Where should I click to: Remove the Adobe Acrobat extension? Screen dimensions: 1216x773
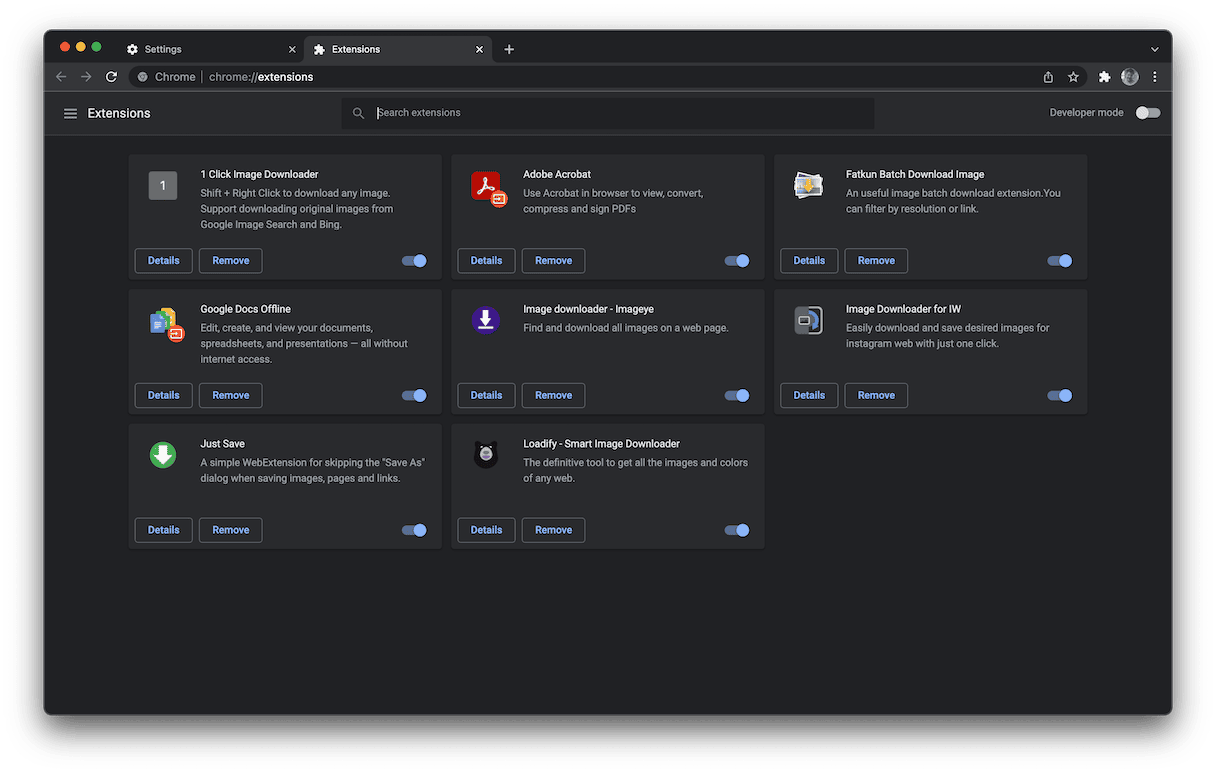point(554,261)
